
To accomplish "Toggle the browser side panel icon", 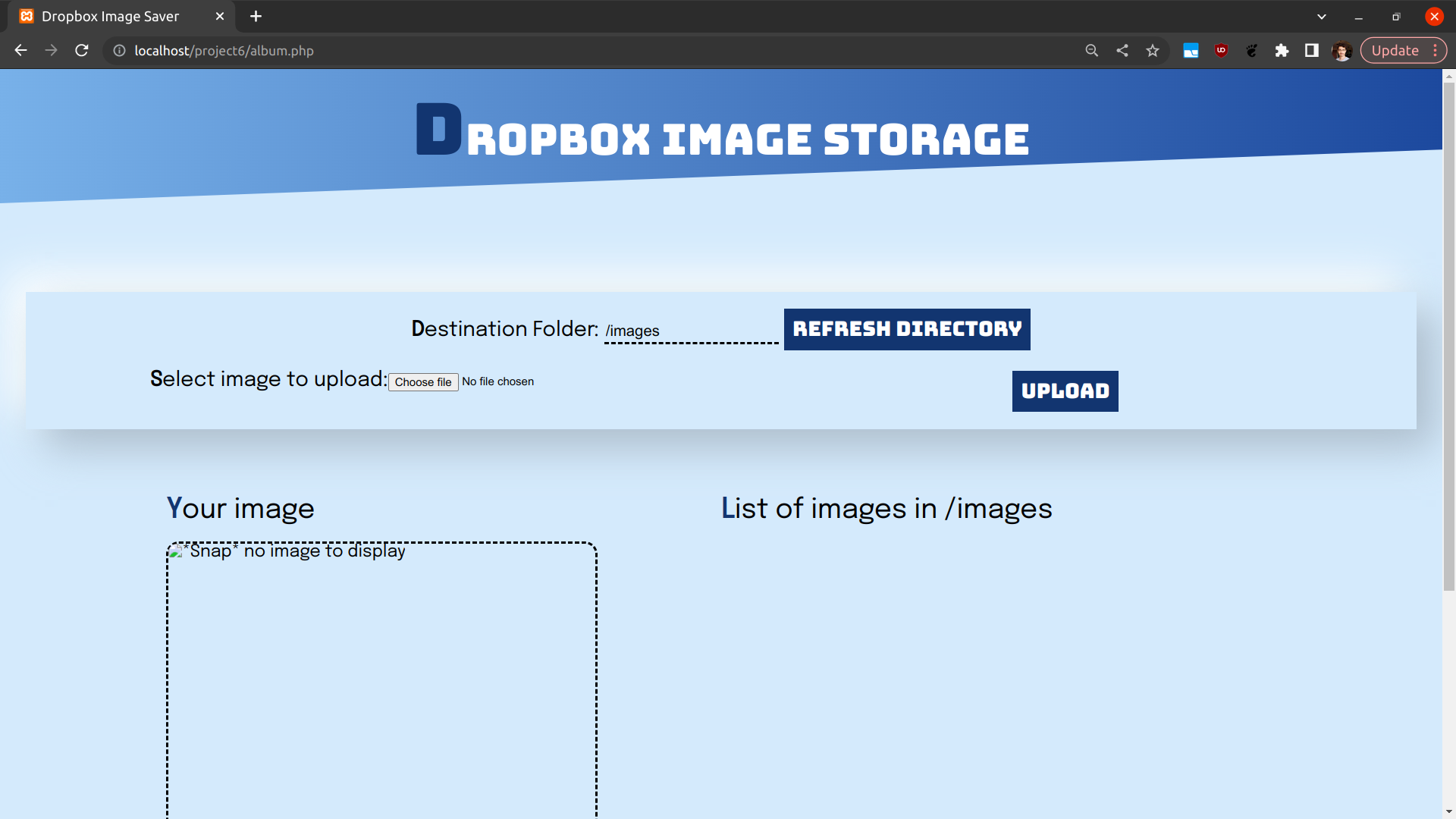I will click(x=1312, y=51).
